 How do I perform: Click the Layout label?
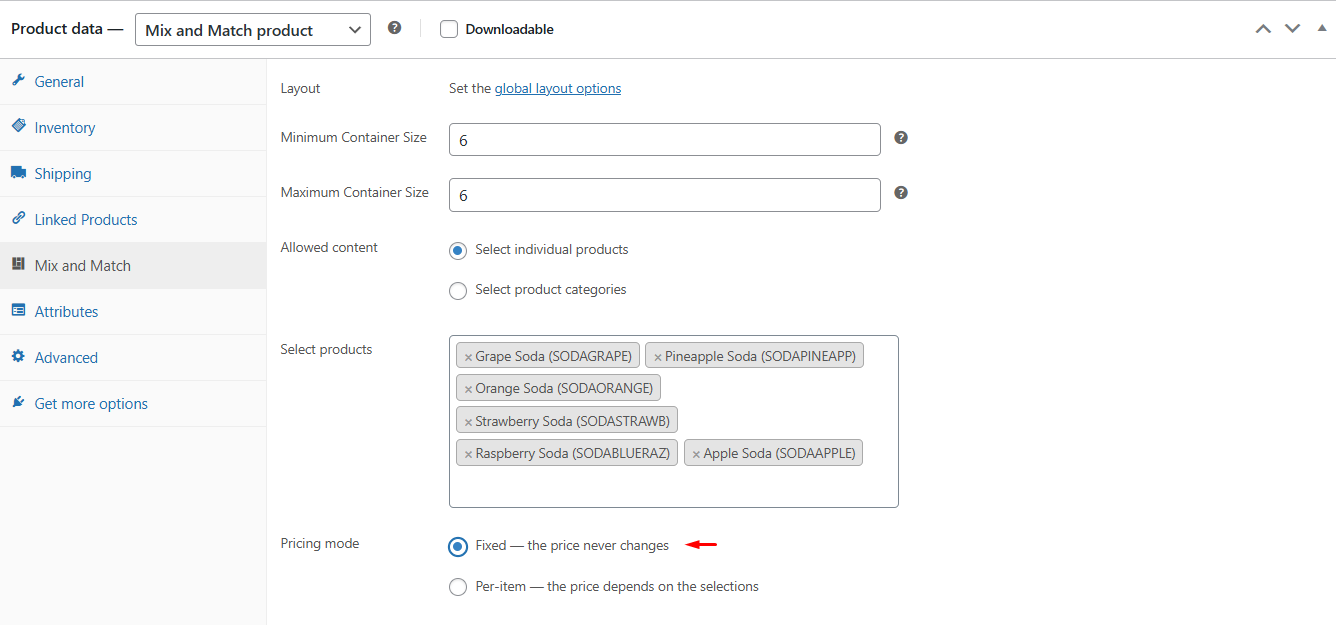click(x=300, y=88)
